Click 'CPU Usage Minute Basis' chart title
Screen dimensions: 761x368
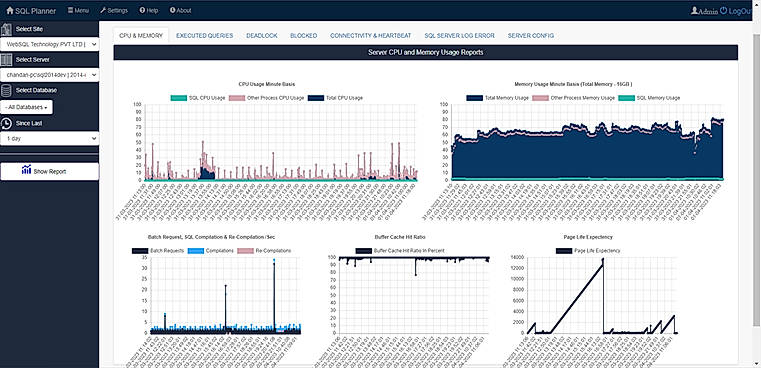pos(266,84)
